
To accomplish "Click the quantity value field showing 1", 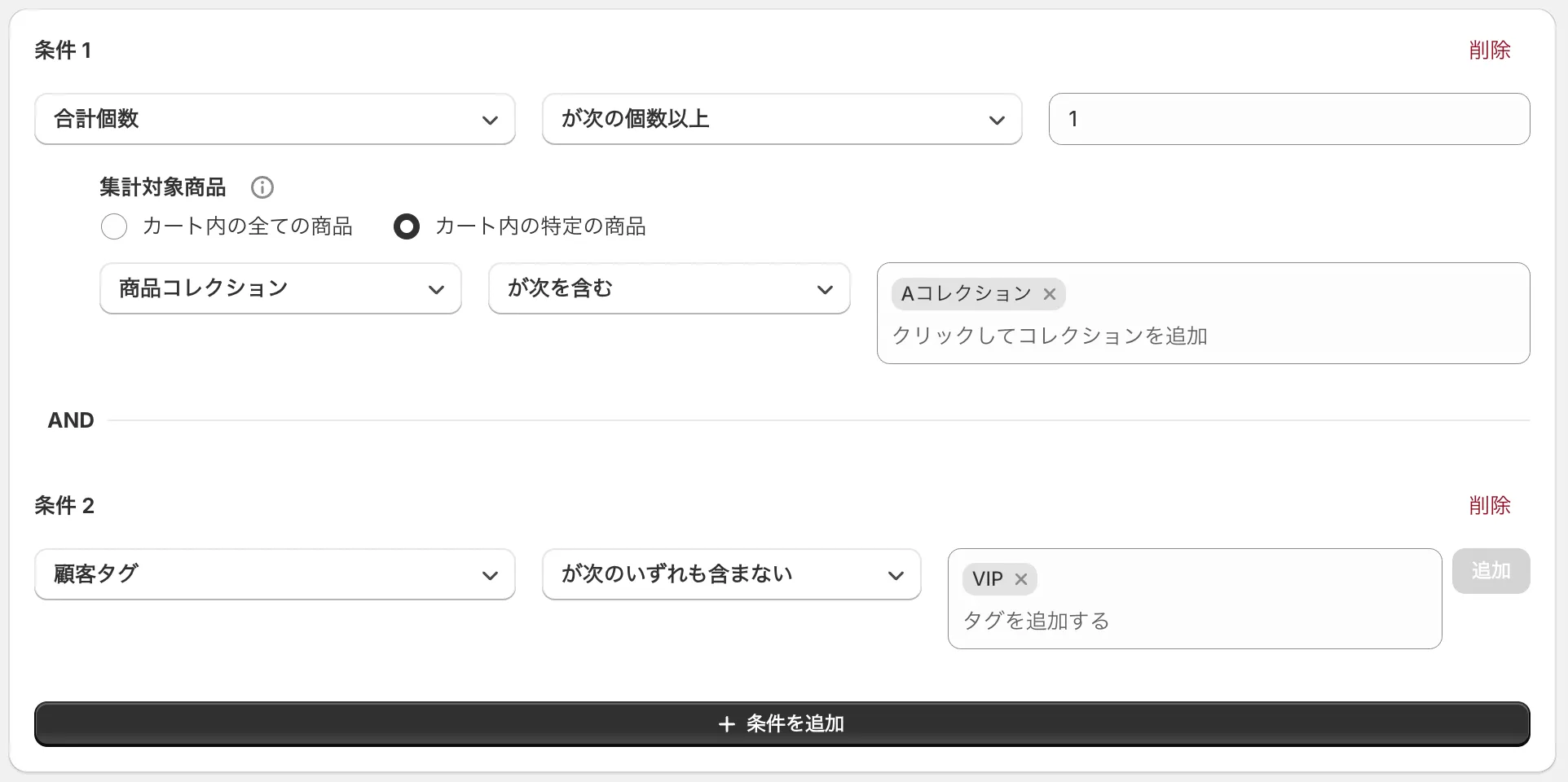I will 1288,119.
